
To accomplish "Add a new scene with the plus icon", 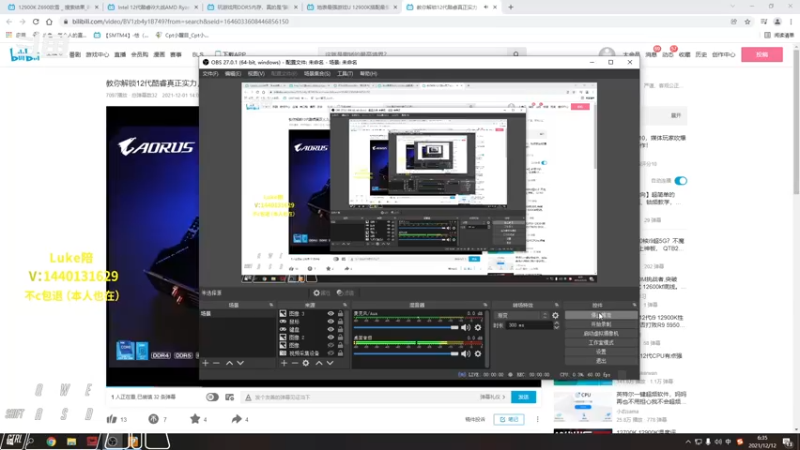I will (206, 363).
